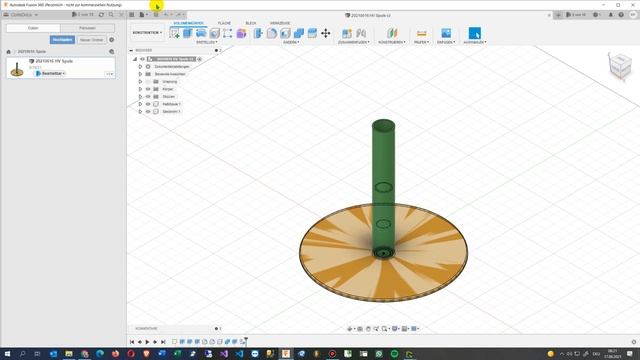
Task: Open the Konstruktion workspace dropdown
Action: coord(147,33)
